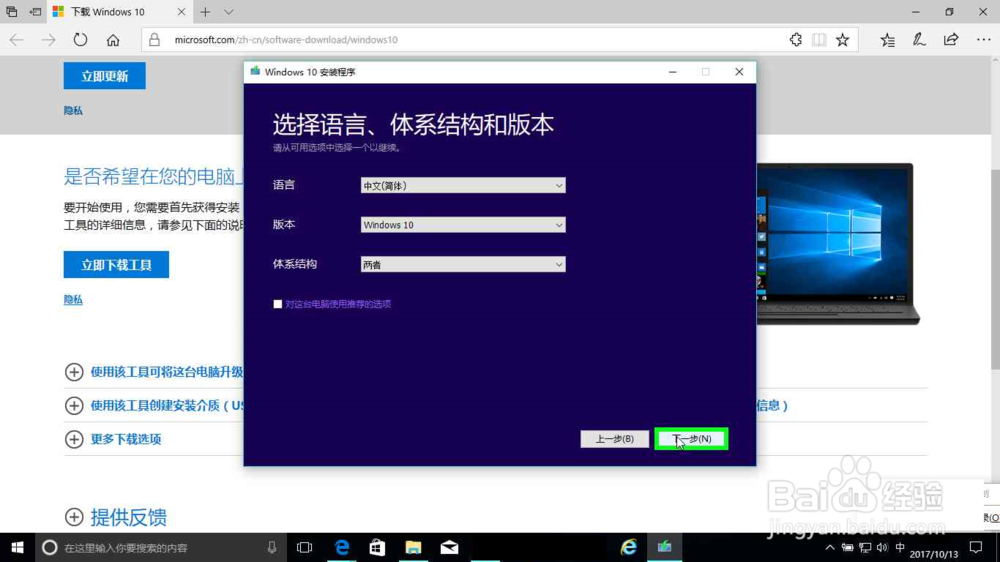1000x562 pixels.
Task: Open 隐私 link under 立即下载工具
Action: (x=73, y=299)
